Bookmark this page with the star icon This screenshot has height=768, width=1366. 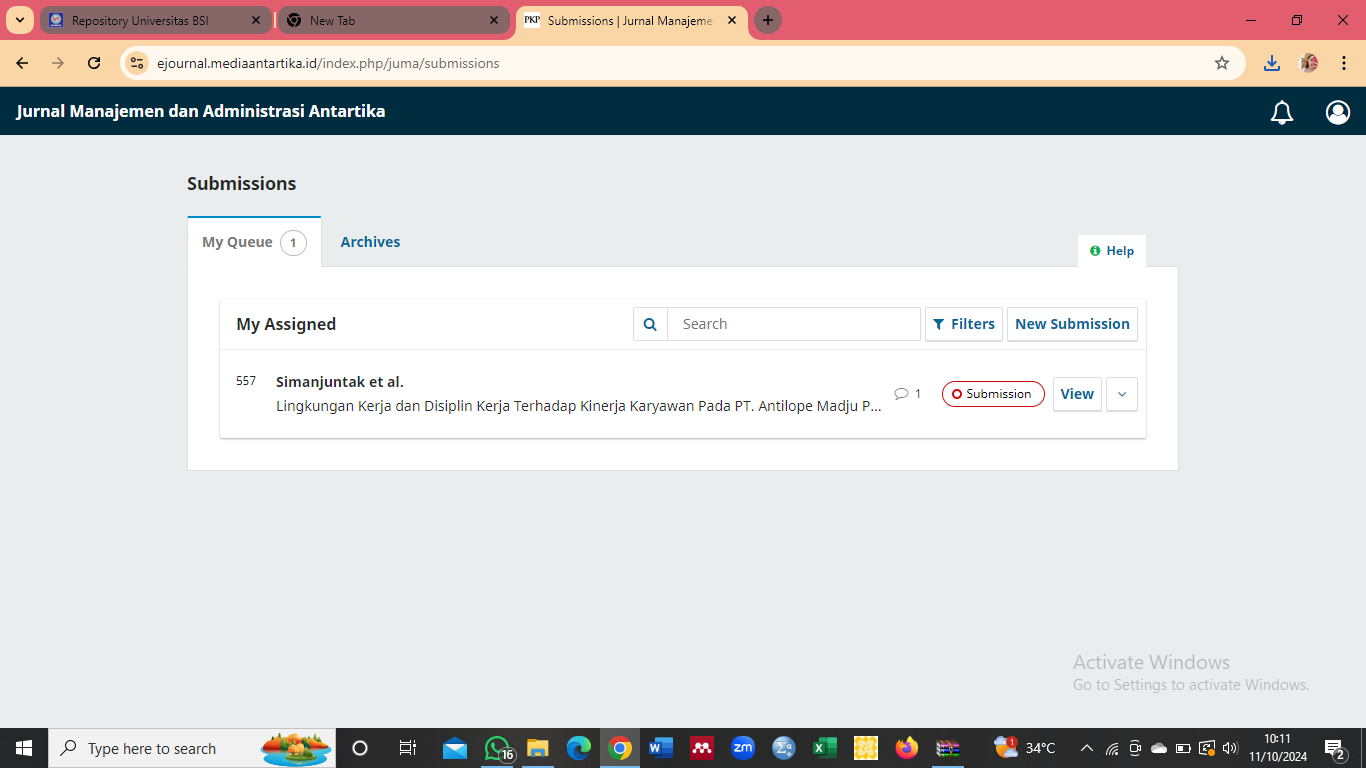(x=1222, y=63)
